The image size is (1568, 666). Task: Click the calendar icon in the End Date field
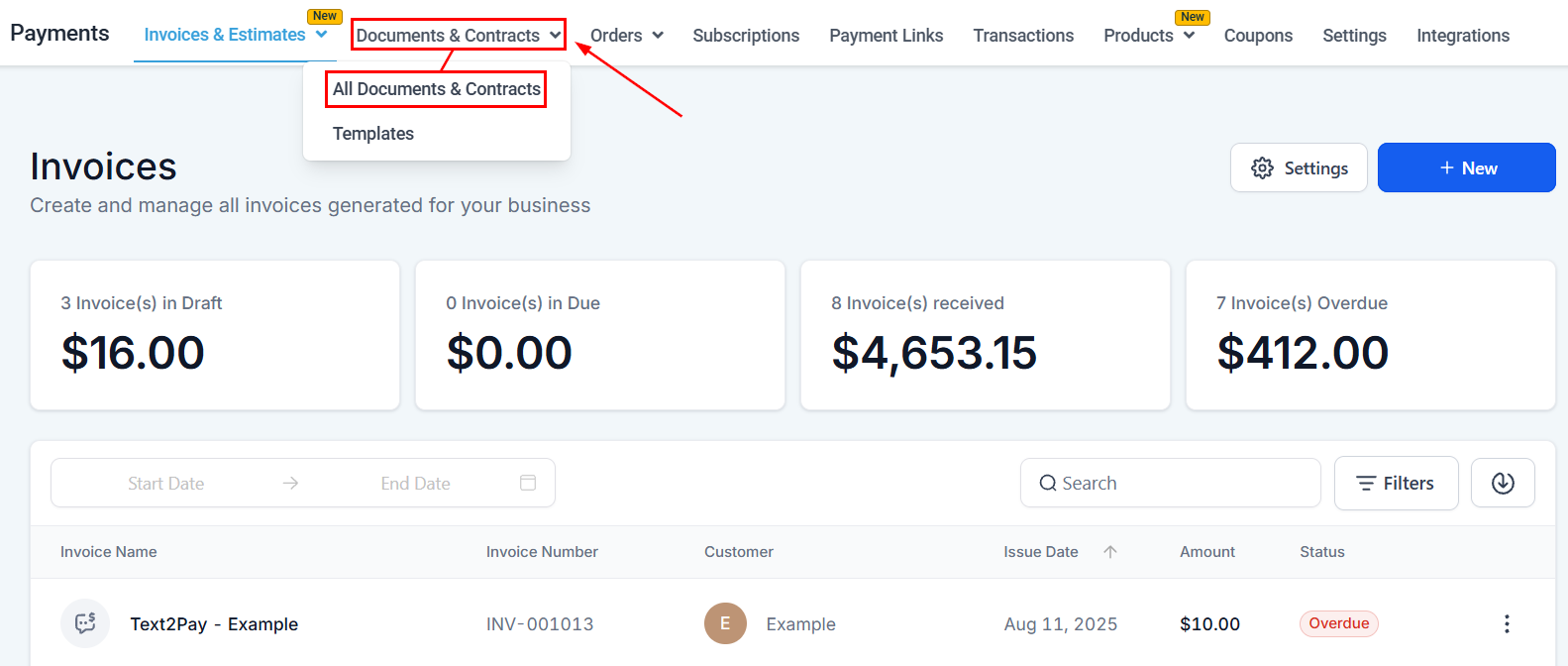pyautogui.click(x=528, y=483)
